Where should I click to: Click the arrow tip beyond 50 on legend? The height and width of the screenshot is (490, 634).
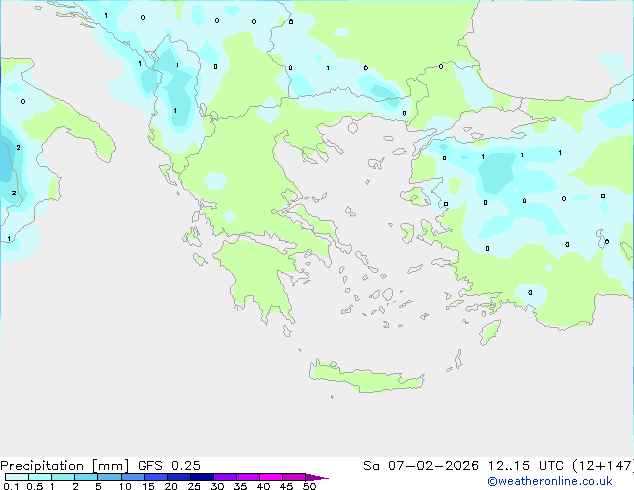317,477
